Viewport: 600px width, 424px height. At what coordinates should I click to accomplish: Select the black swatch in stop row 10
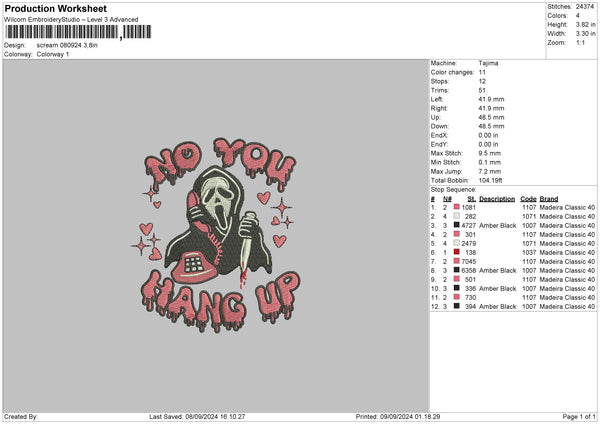point(457,288)
